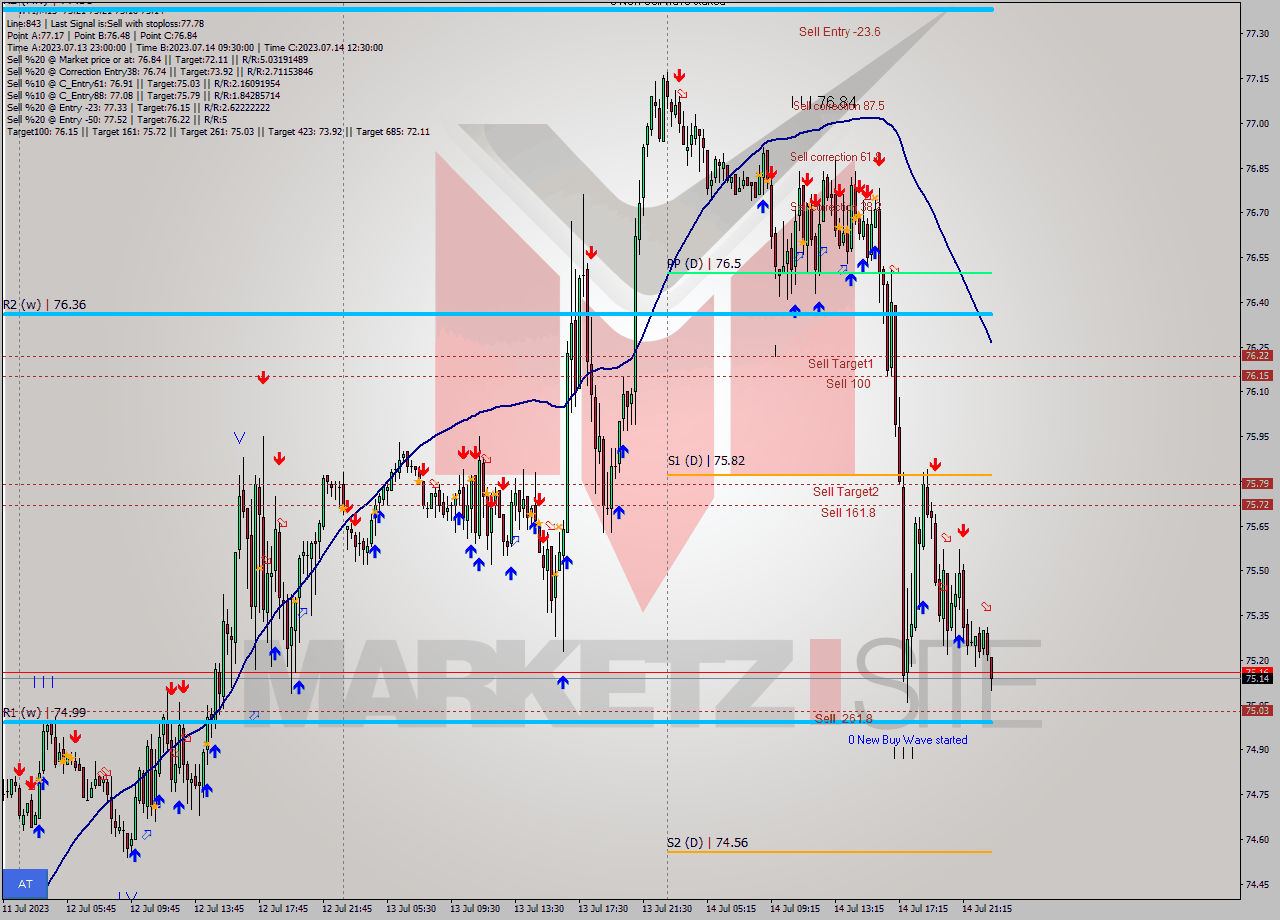Select the R2 (w) | 76.36 label
The height and width of the screenshot is (920, 1280).
coord(43,304)
